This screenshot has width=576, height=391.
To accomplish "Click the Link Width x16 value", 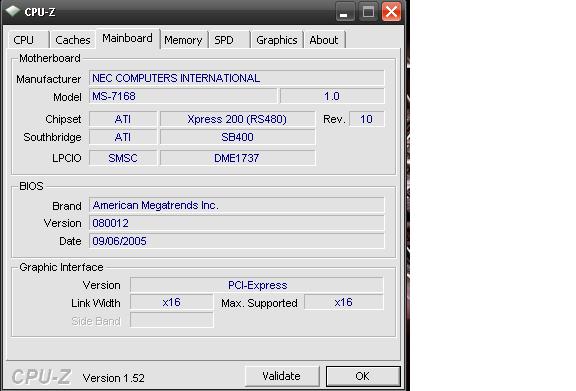I will point(172,302).
